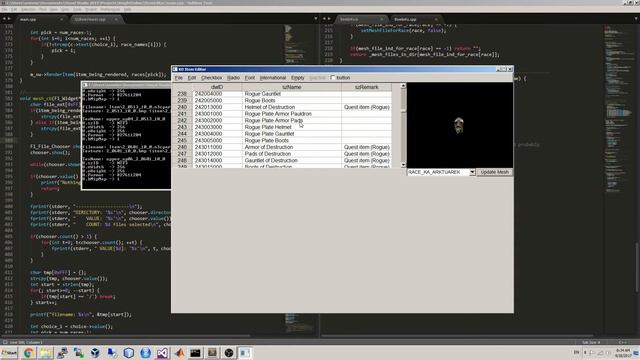Open the dark cube taskbar icon

pyautogui.click(x=95, y=353)
